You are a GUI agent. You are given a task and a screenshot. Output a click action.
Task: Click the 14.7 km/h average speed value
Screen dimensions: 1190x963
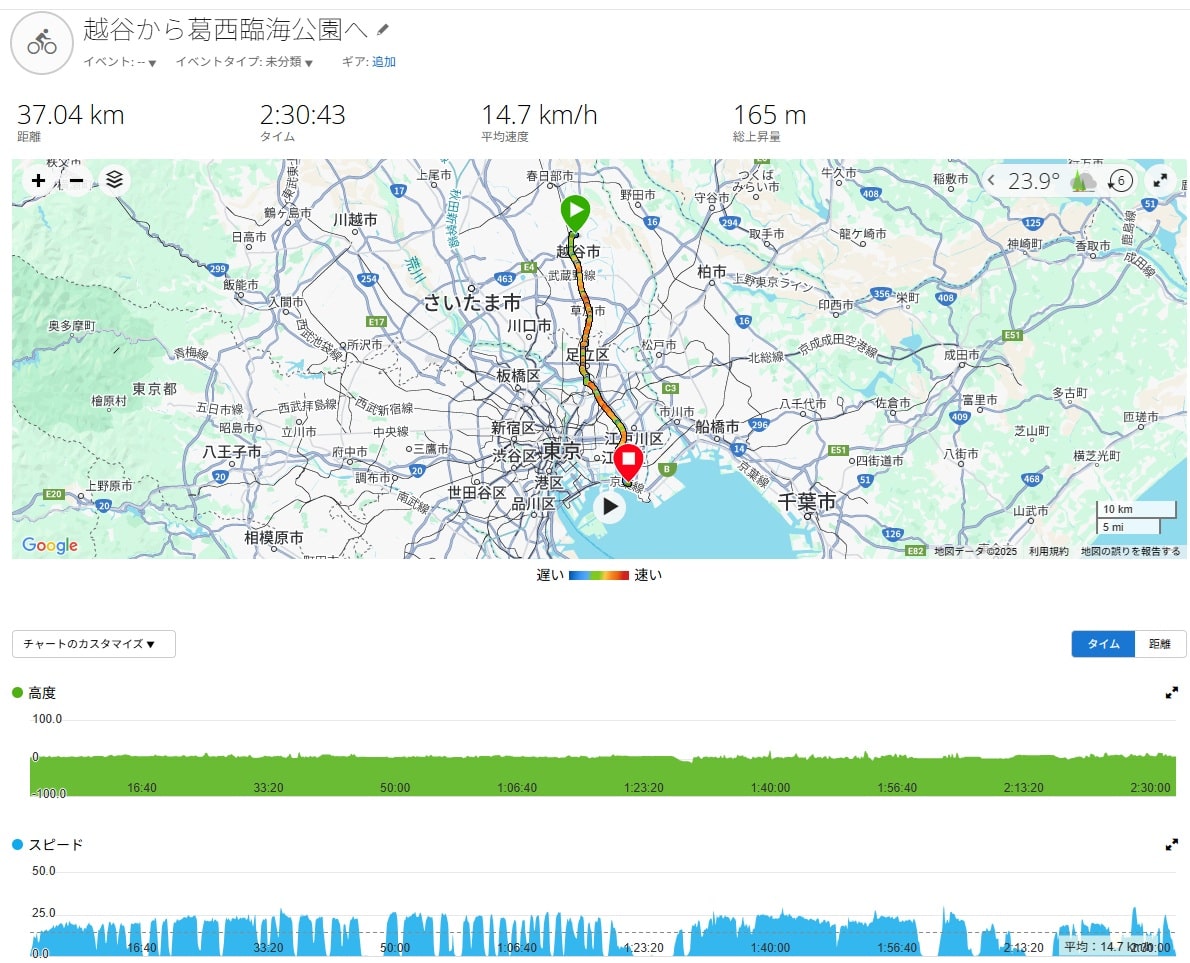click(x=540, y=115)
